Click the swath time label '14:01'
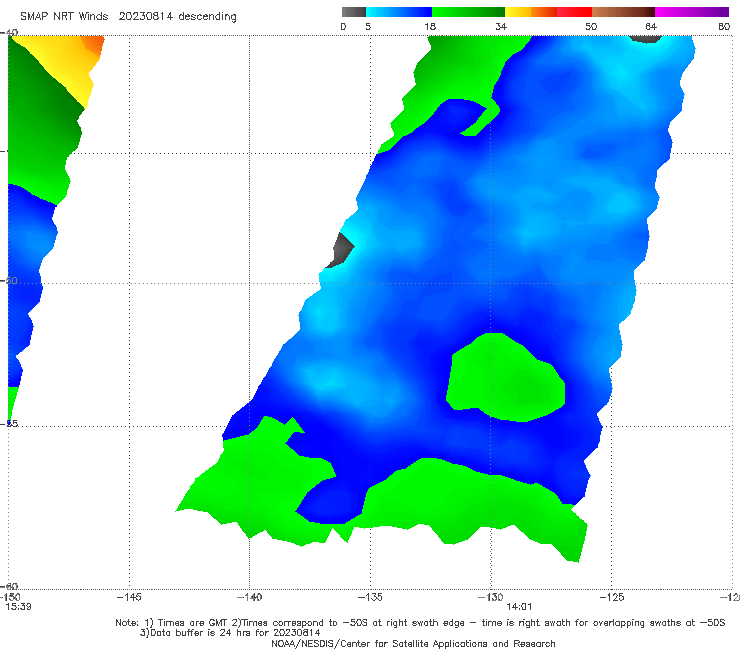This screenshot has width=740, height=650. point(519,607)
